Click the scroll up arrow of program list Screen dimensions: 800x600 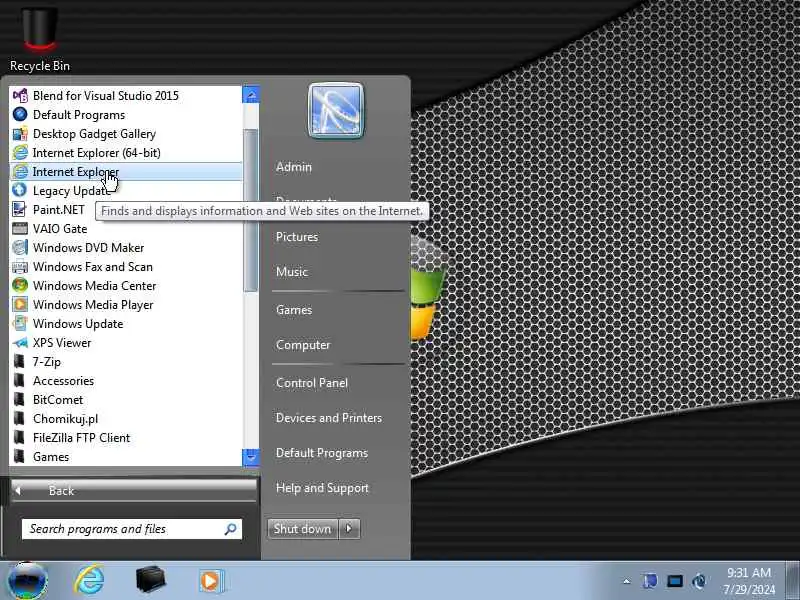click(x=251, y=94)
